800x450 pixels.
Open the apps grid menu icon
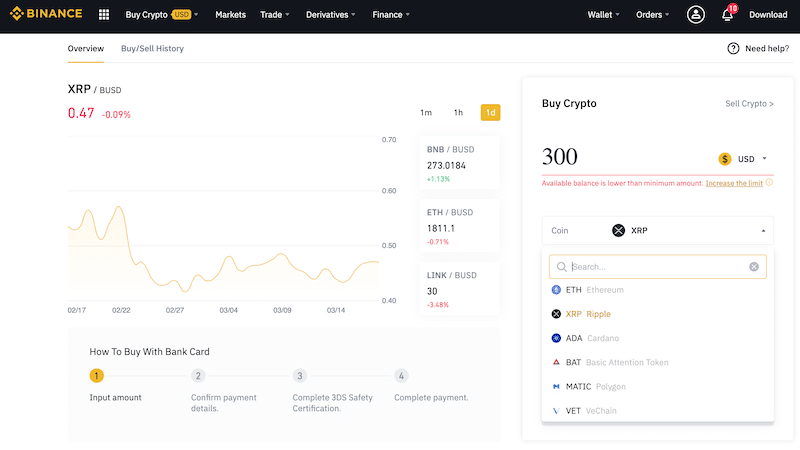point(104,15)
